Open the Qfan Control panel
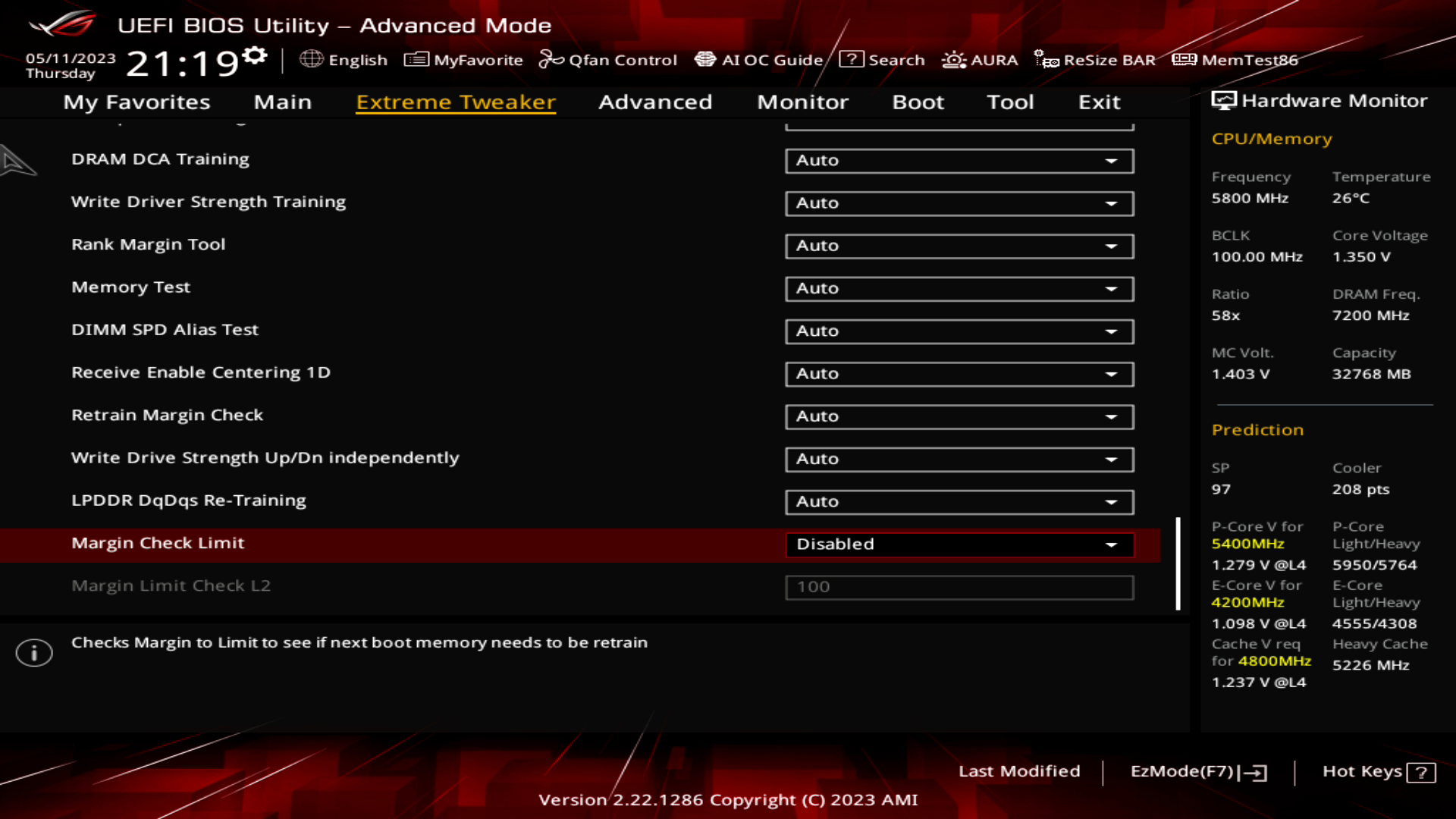 pos(609,60)
